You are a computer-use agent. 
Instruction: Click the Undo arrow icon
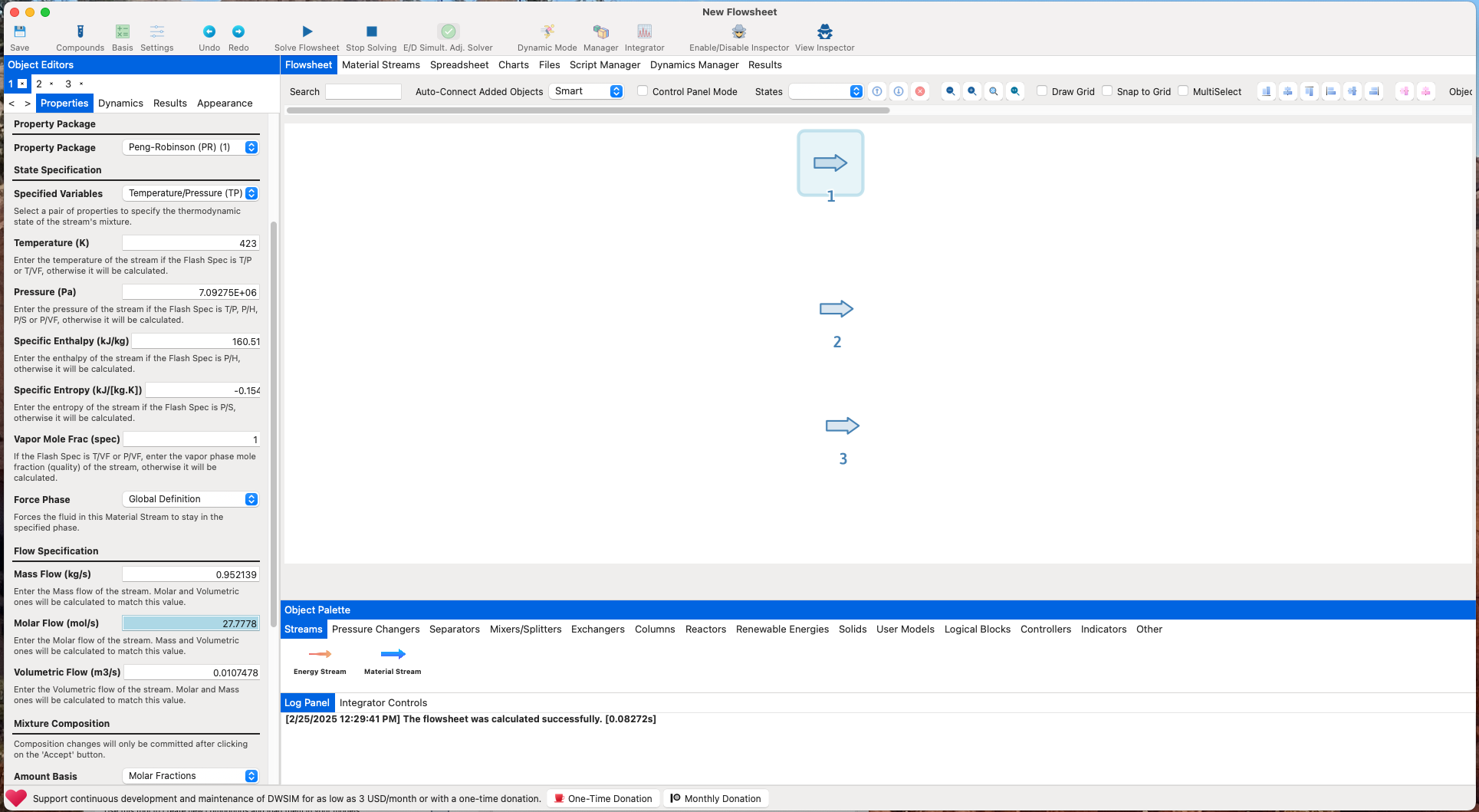(x=209, y=31)
